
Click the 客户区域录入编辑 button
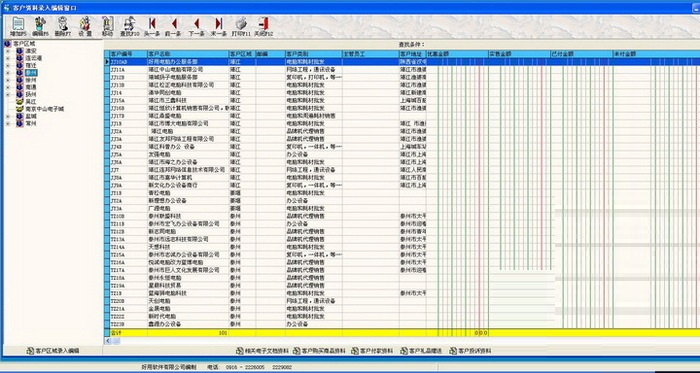click(53, 351)
